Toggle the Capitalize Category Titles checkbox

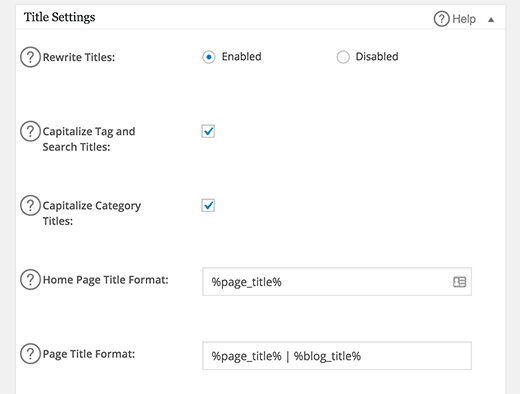tap(208, 205)
